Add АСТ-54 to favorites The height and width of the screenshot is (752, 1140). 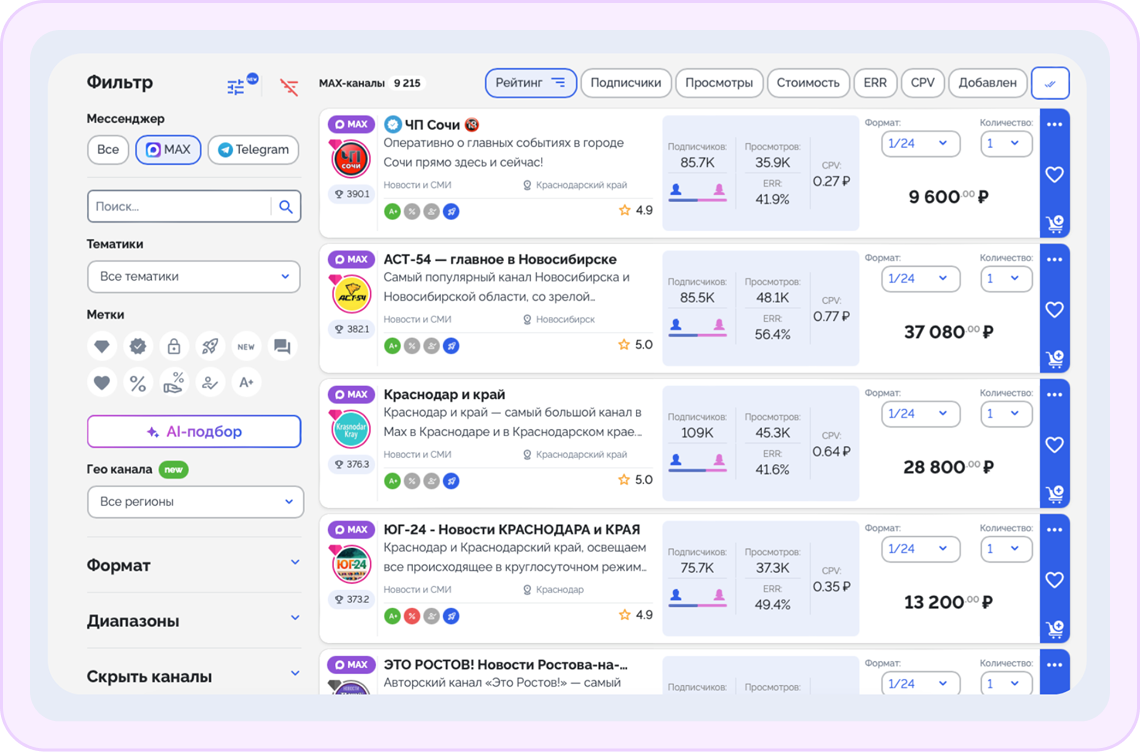(x=1054, y=310)
